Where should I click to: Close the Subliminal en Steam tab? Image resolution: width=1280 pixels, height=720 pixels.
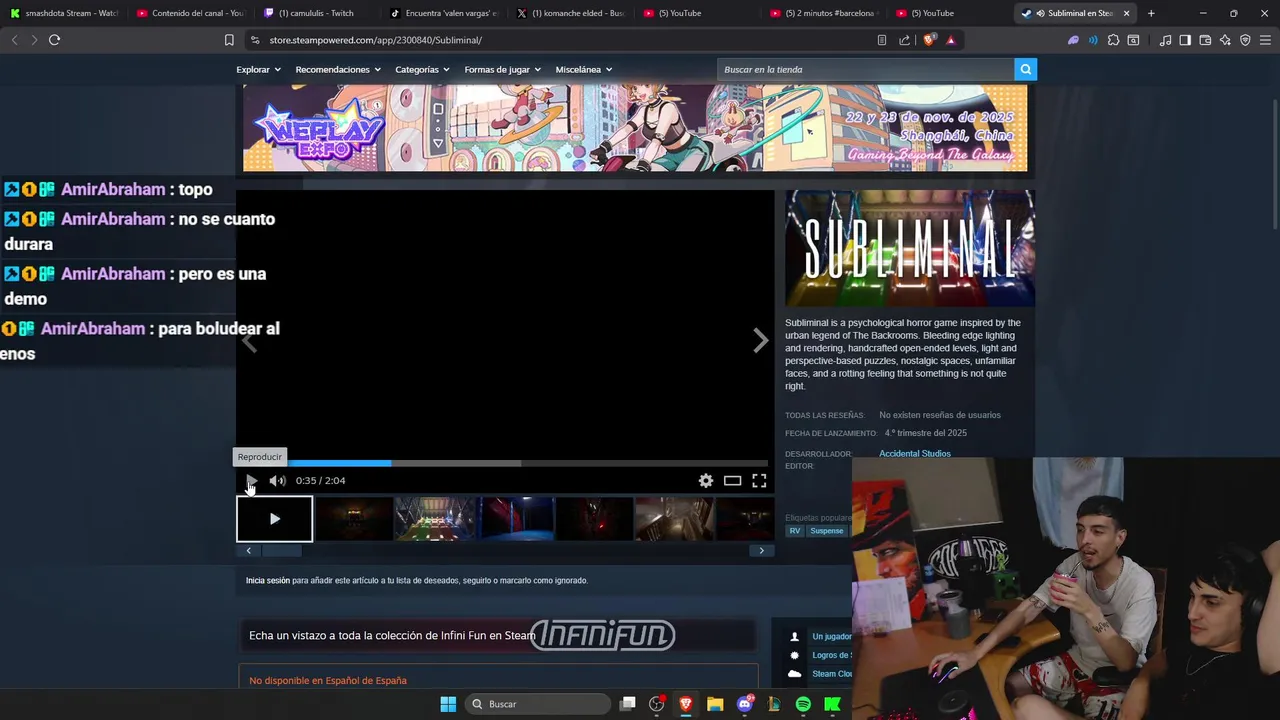pyautogui.click(x=1126, y=13)
